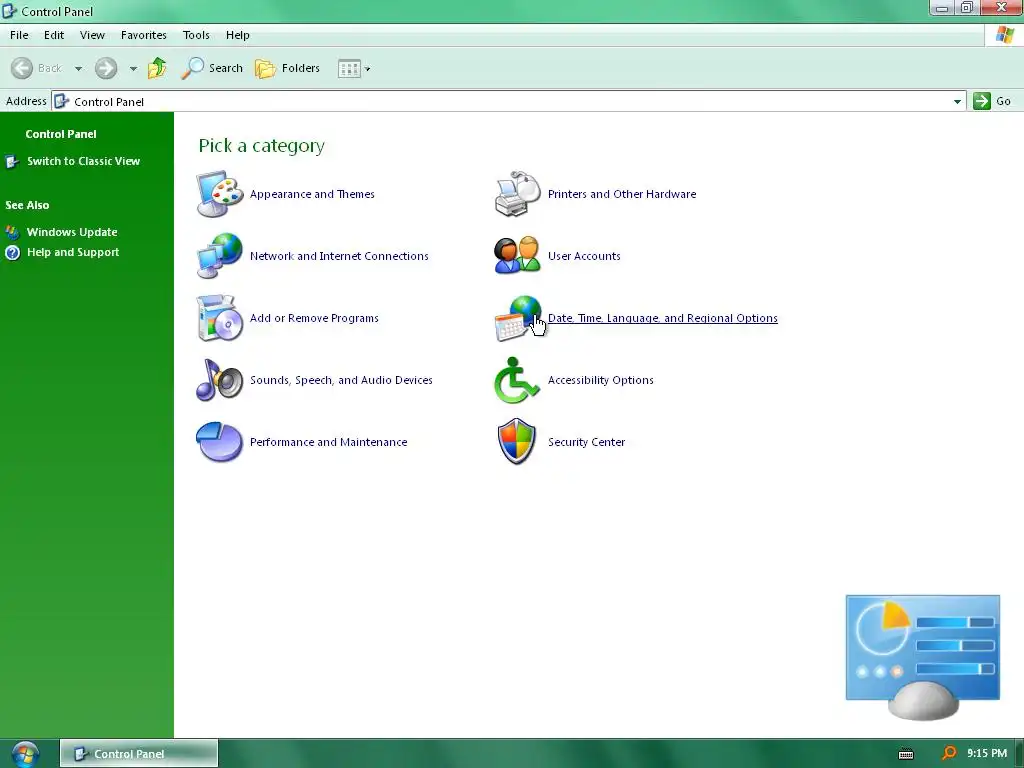The width and height of the screenshot is (1024, 768).
Task: Open the User Accounts link
Action: click(x=584, y=256)
